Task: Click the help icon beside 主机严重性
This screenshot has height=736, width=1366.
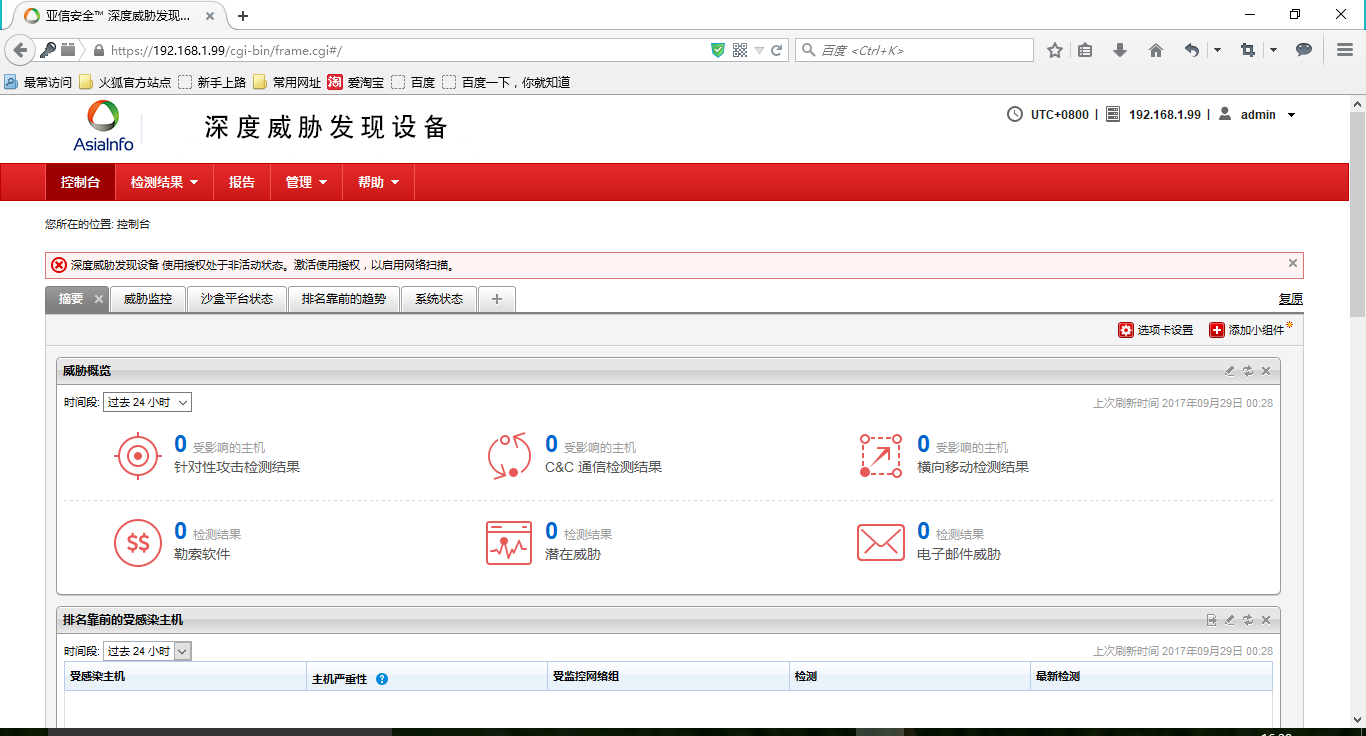Action: pos(382,679)
